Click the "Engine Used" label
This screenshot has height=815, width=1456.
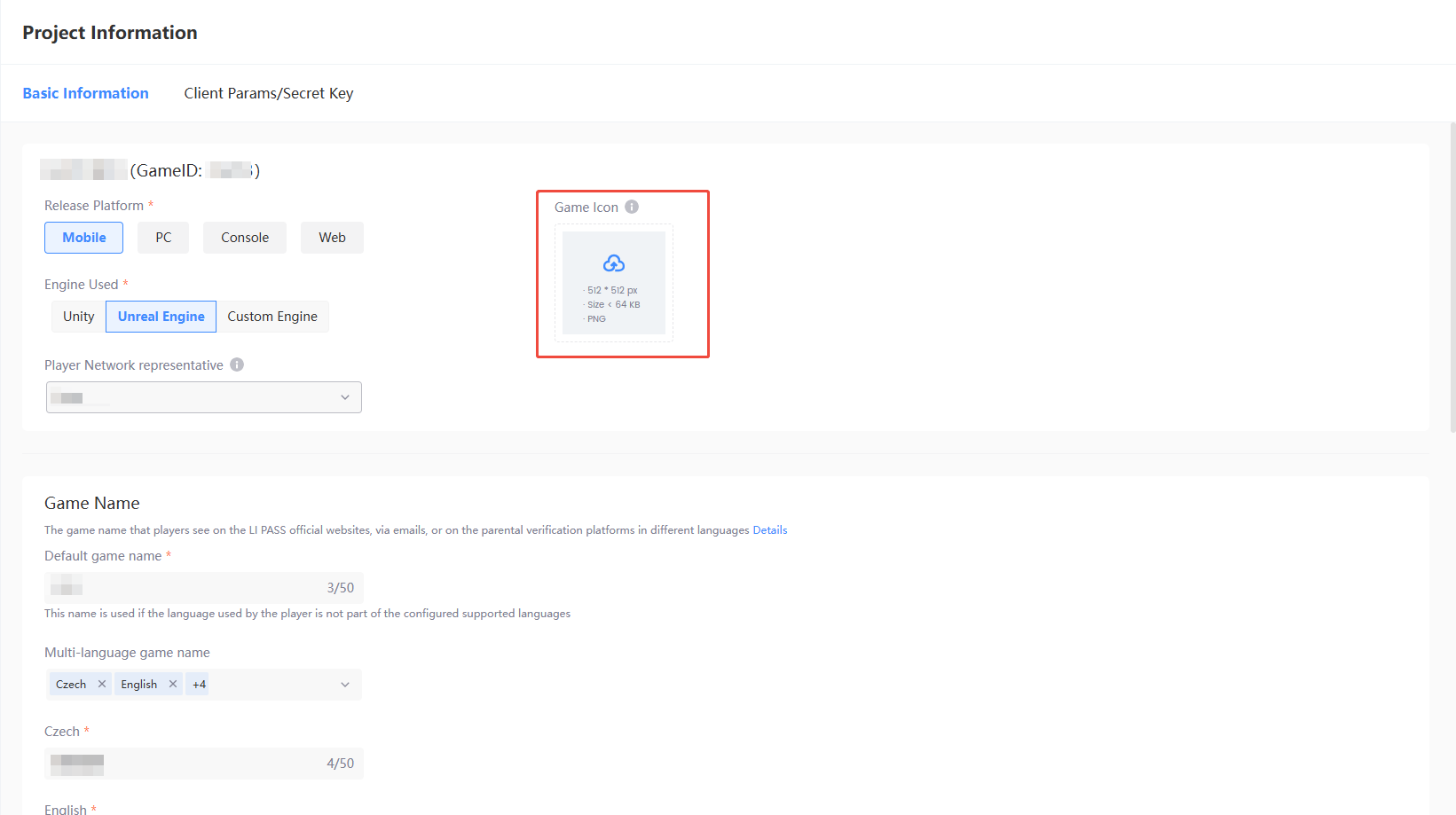click(x=82, y=285)
